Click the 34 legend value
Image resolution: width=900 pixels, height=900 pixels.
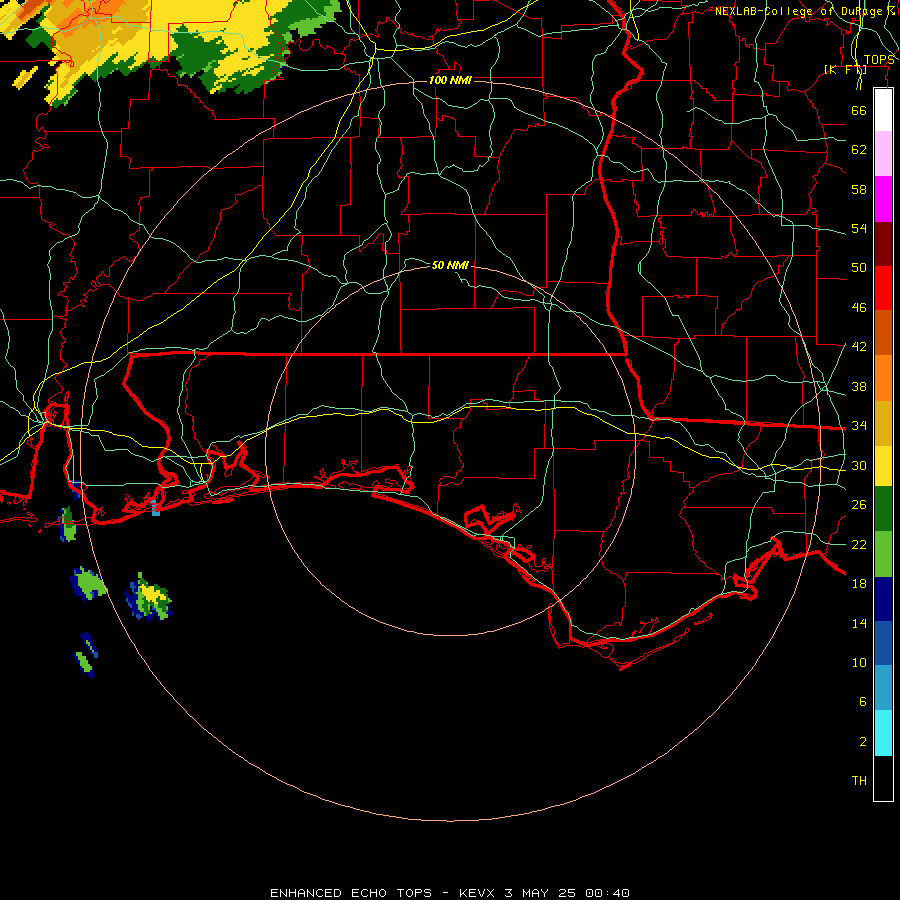click(x=859, y=426)
